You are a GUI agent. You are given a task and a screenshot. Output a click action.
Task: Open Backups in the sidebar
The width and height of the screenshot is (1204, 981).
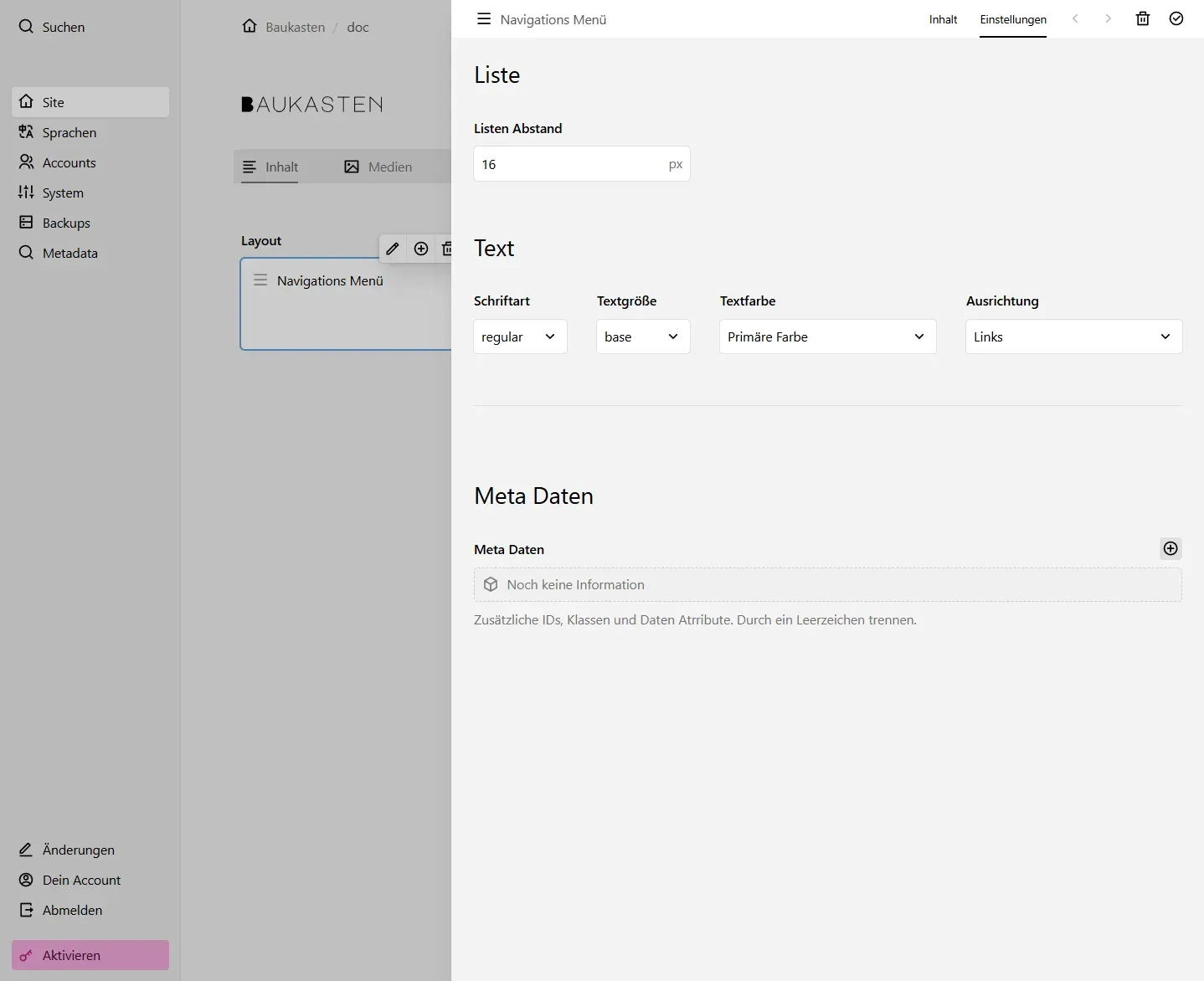click(66, 223)
